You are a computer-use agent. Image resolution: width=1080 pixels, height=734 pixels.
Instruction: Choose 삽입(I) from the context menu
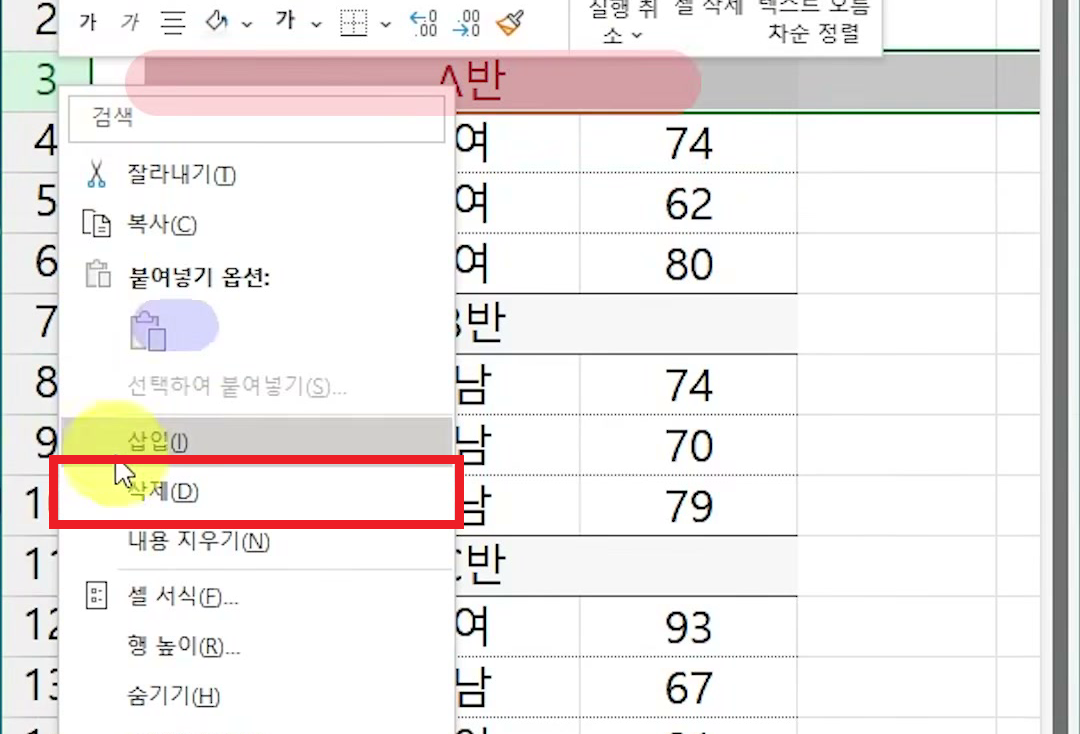256,441
